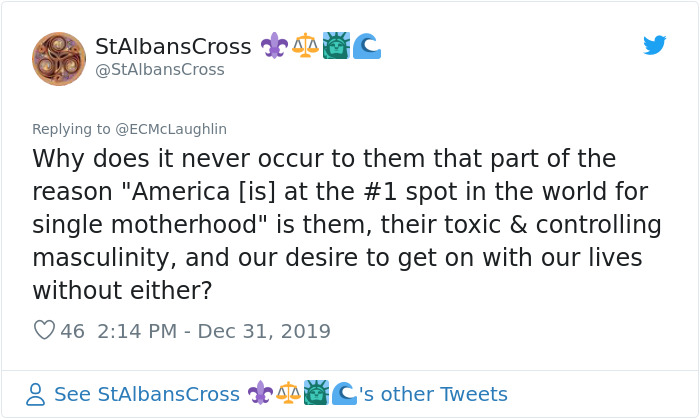Viewport: 700px width, 419px height.
Task: Click the Twitter bird logo
Action: (655, 45)
